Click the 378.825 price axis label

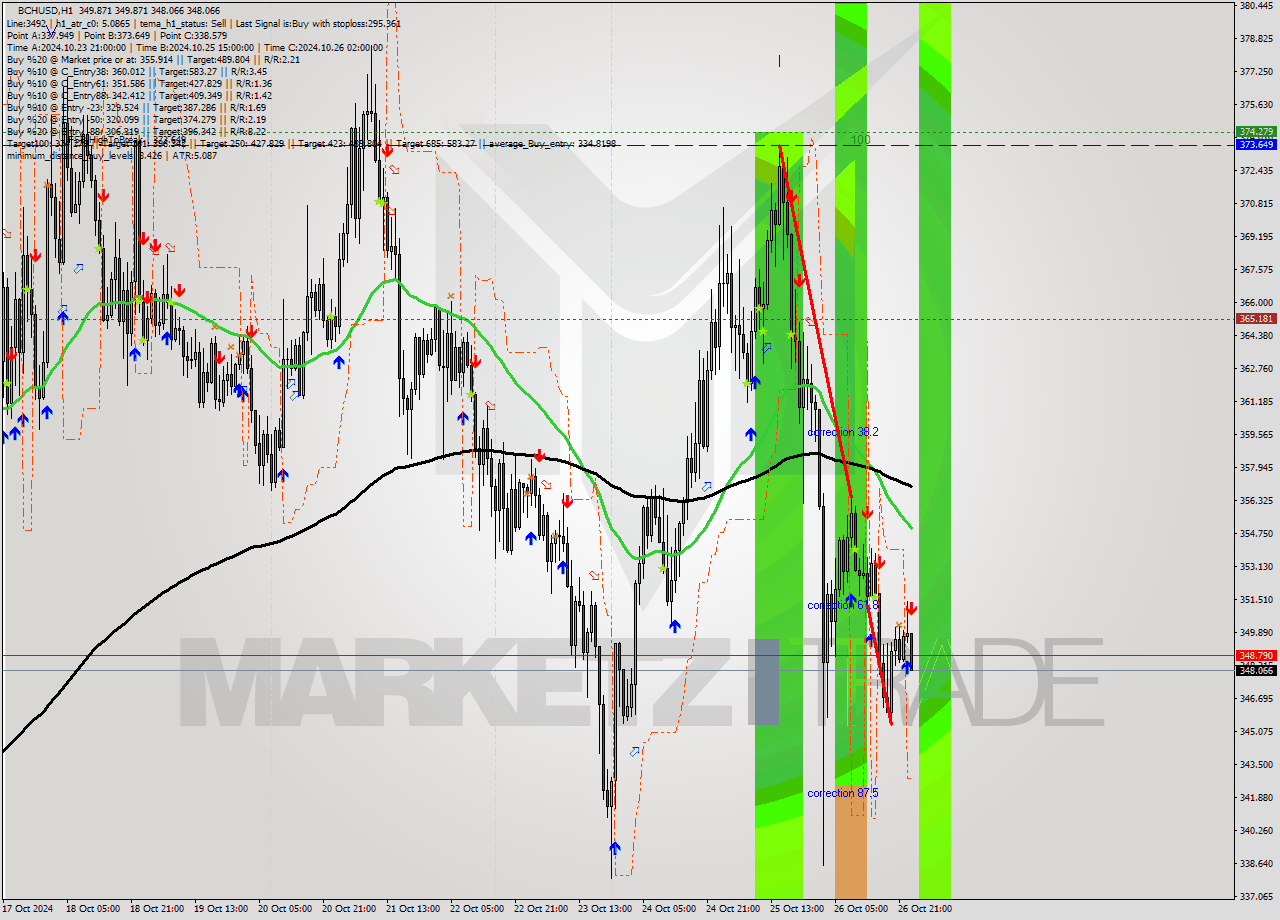coord(1256,39)
